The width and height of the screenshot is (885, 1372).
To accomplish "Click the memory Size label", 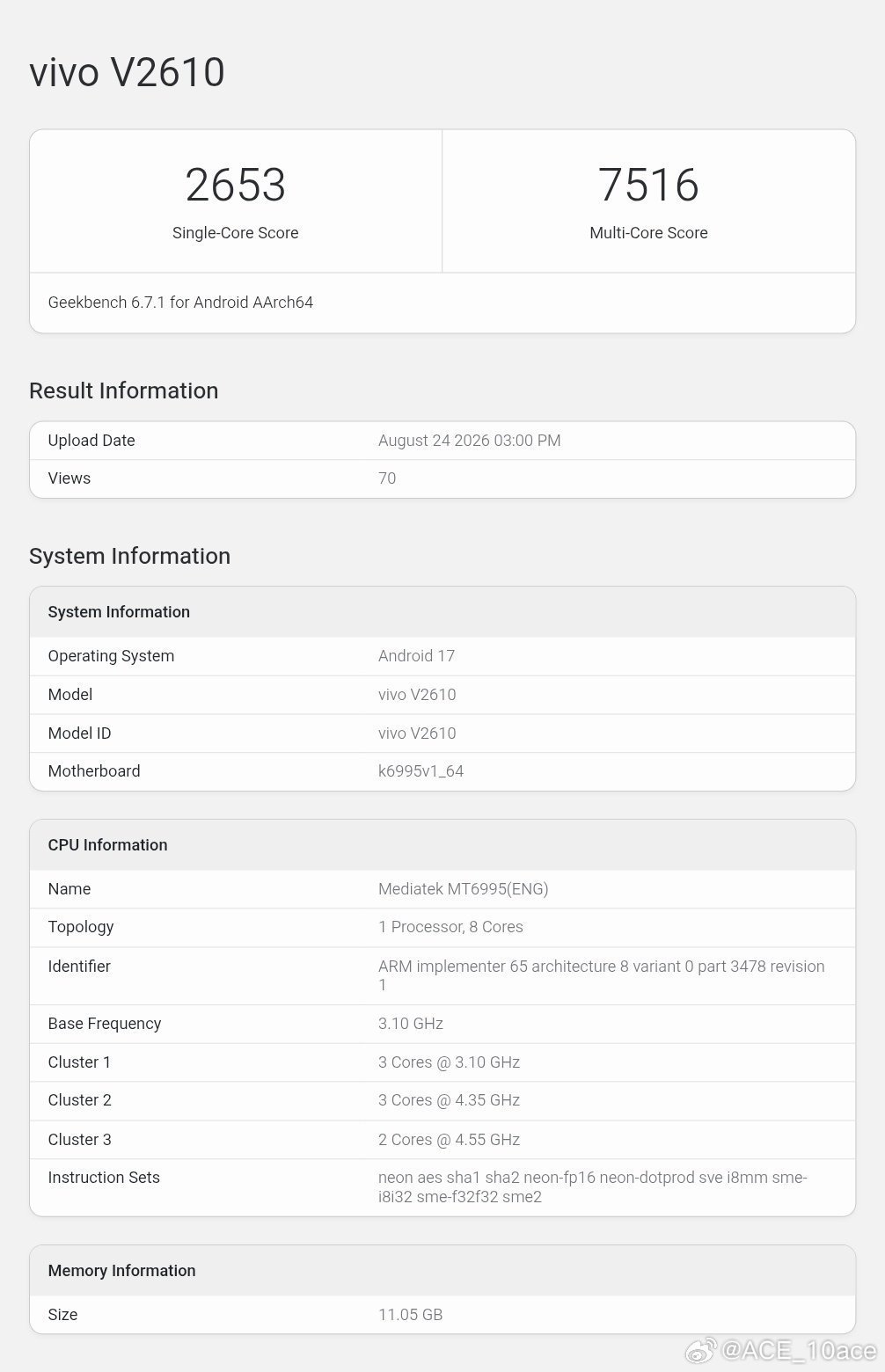I will point(62,1315).
